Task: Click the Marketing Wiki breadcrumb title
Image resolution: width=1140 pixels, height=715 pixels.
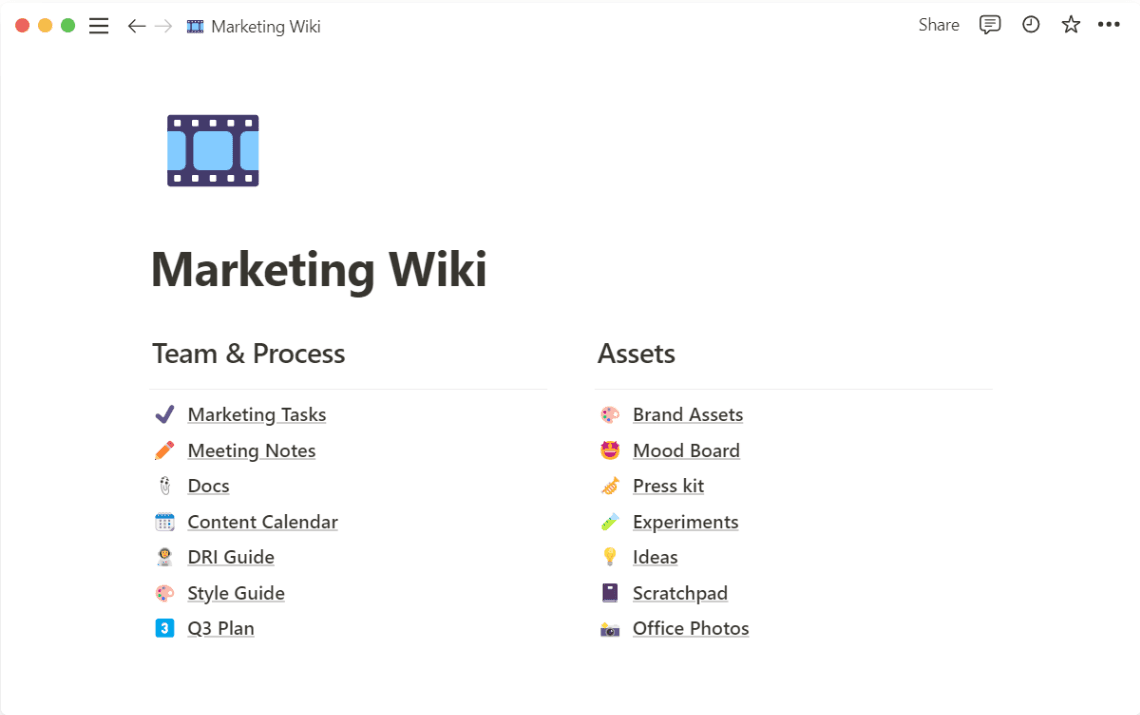Action: click(264, 26)
